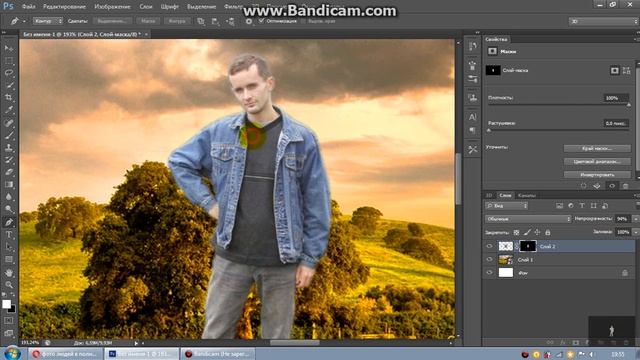This screenshot has height=360, width=640.
Task: Open layer filter Вид dropdown
Action: [507, 206]
